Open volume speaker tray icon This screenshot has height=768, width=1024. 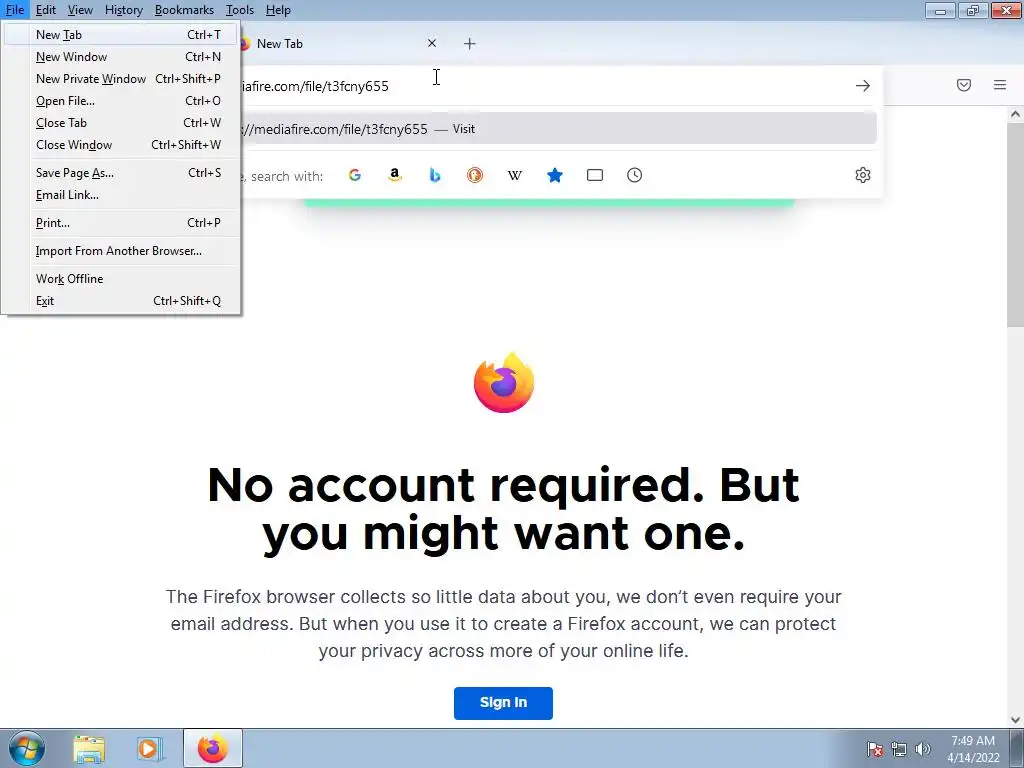click(923, 749)
